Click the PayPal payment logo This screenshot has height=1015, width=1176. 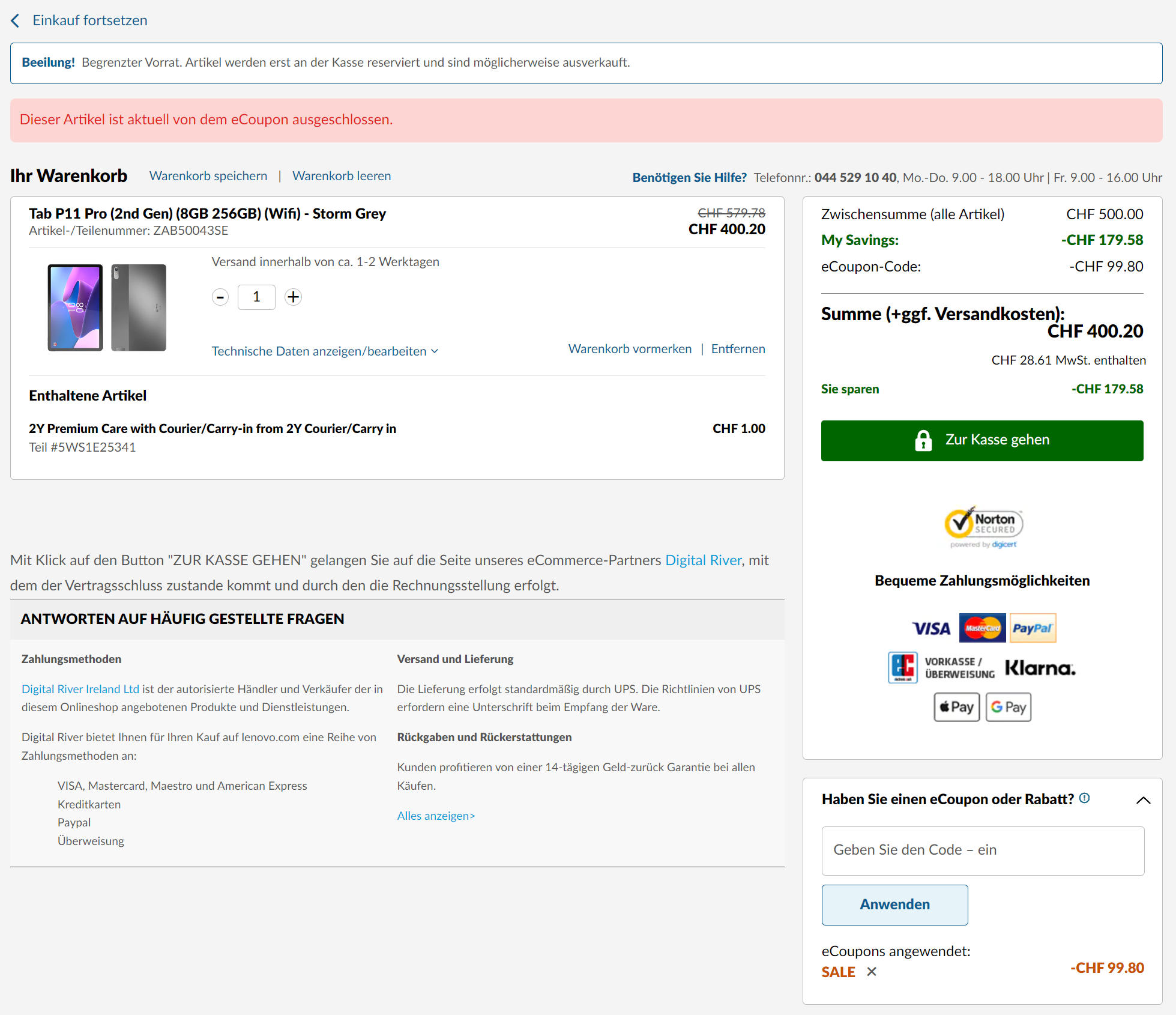point(1033,628)
